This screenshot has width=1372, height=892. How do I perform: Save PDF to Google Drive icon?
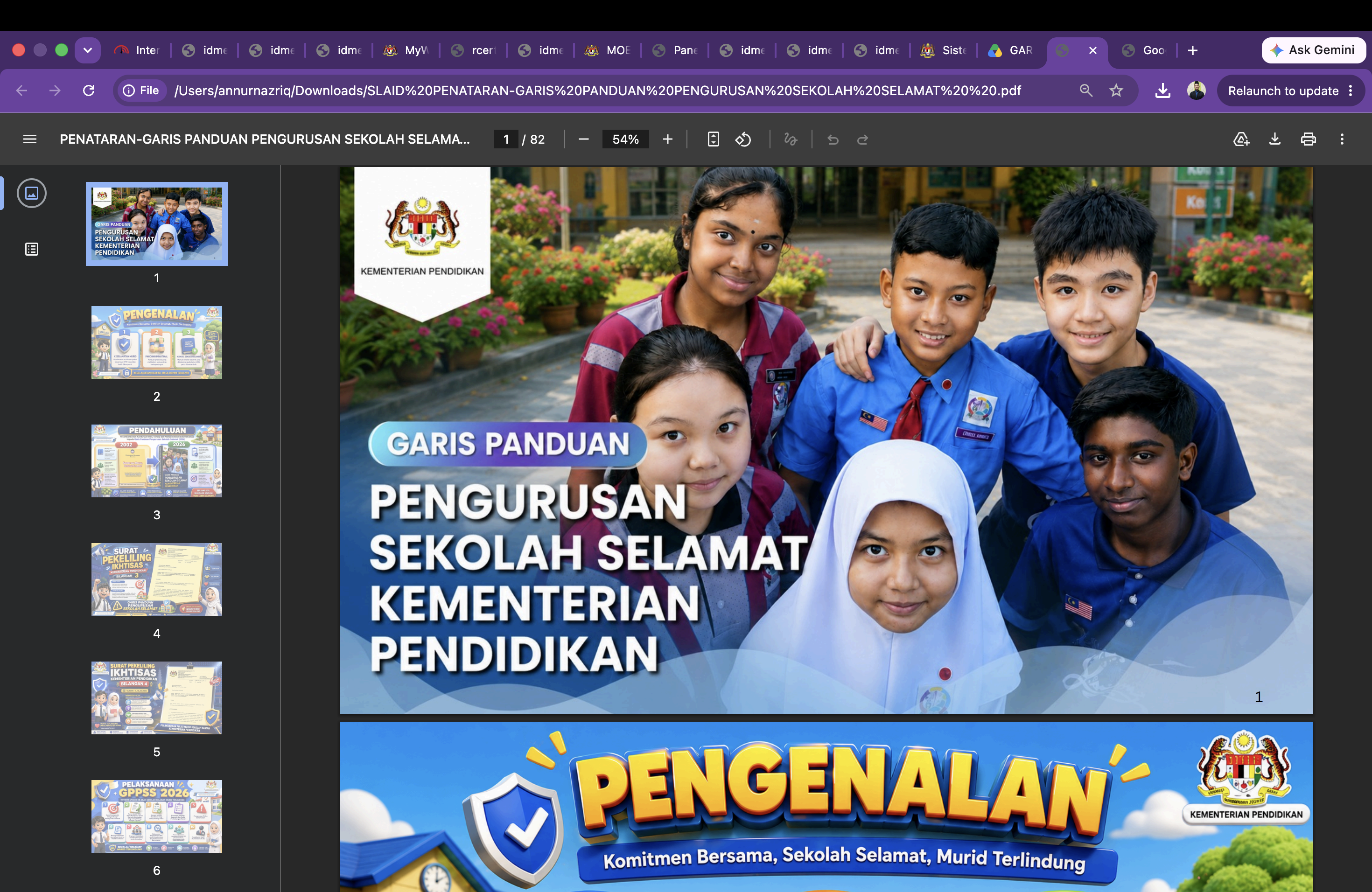tap(1241, 139)
